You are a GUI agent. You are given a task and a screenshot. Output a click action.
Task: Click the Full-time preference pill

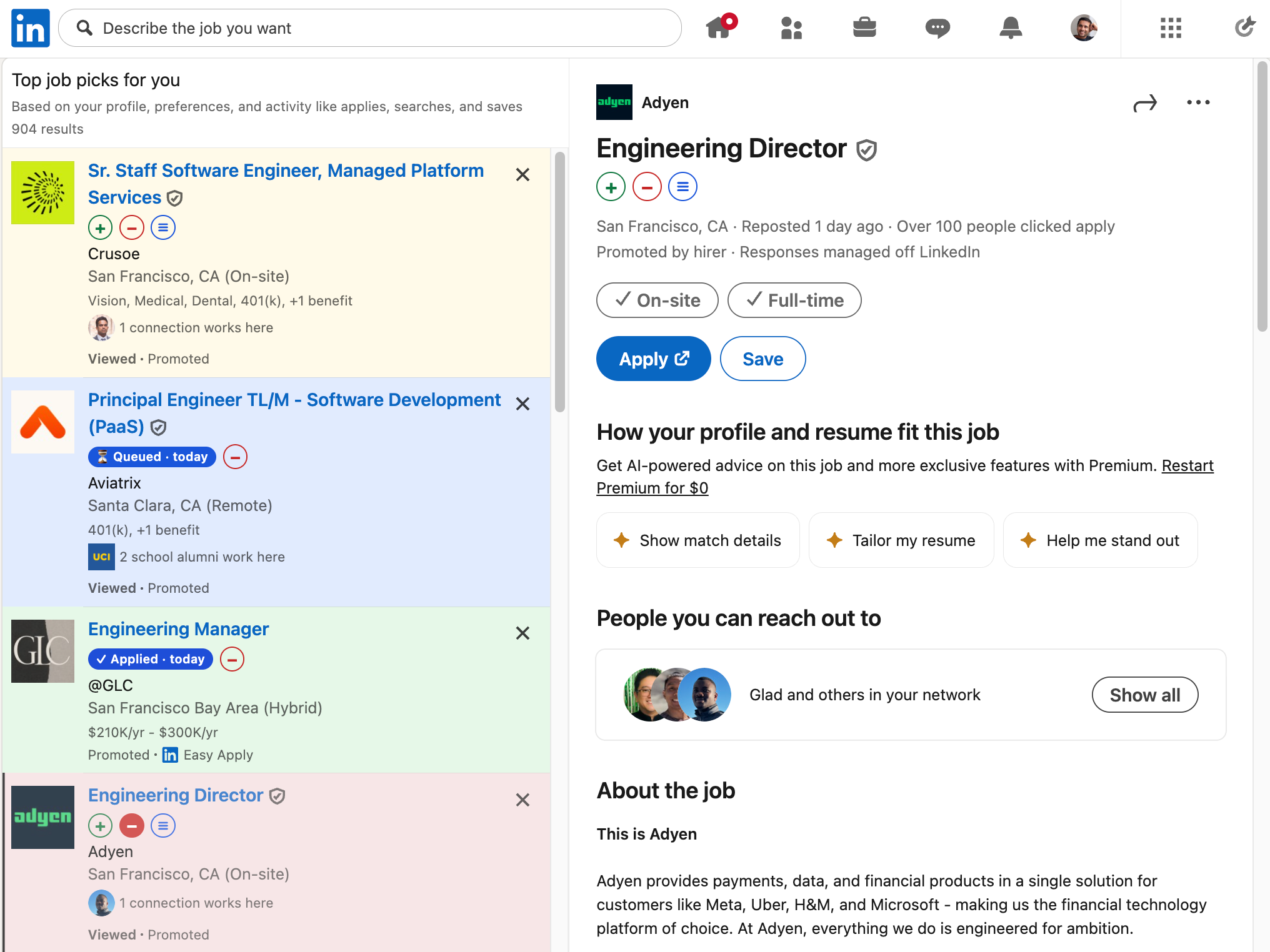794,300
